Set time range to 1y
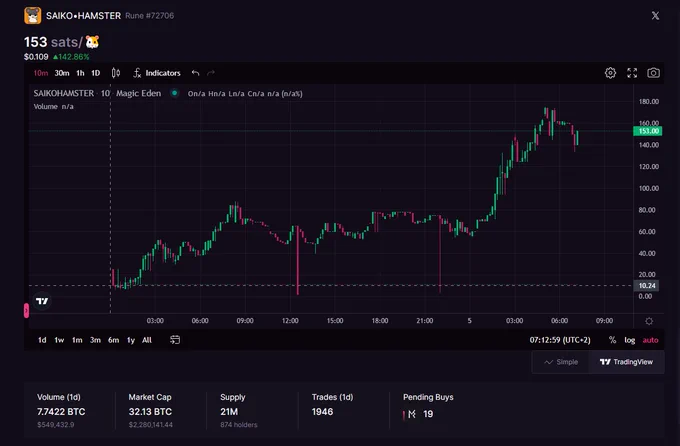The height and width of the screenshot is (446, 680). 131,340
